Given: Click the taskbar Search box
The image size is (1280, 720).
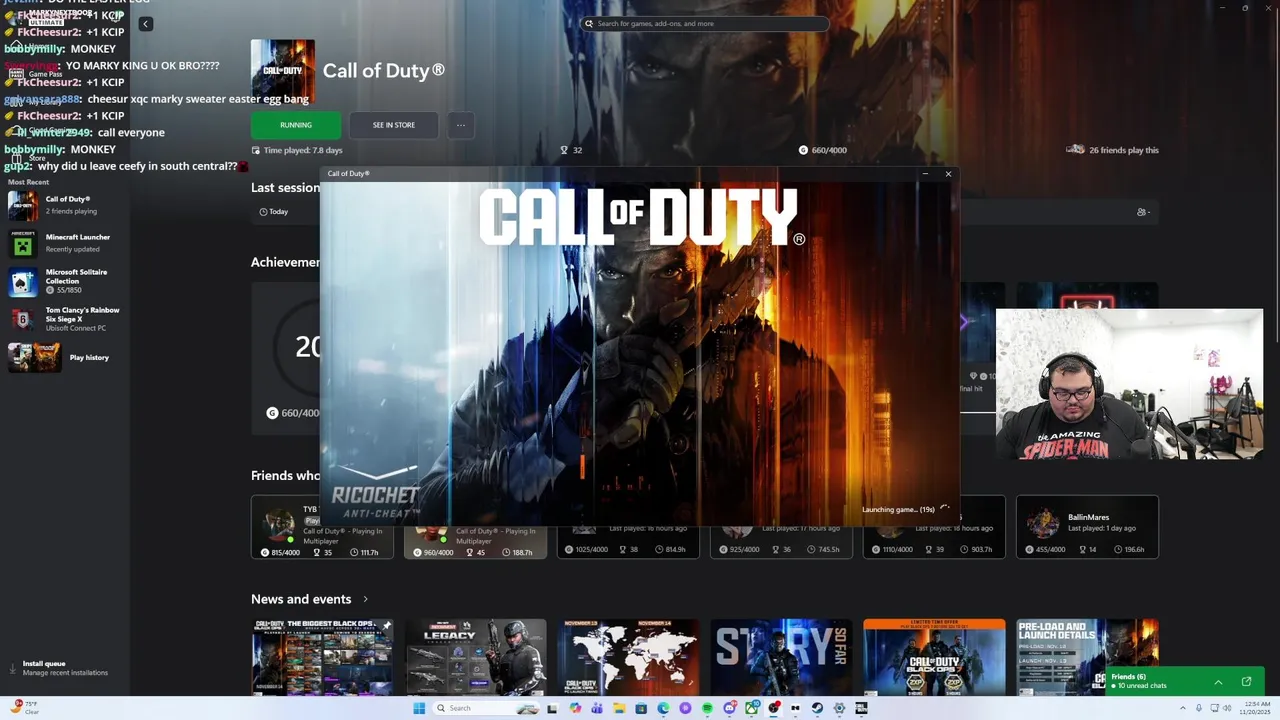Looking at the screenshot, I should click(486, 708).
